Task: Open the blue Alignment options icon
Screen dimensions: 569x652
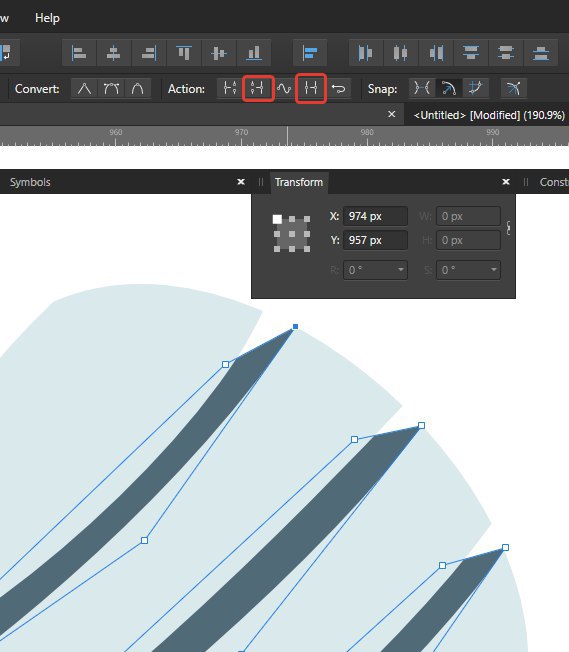Action: click(x=310, y=53)
